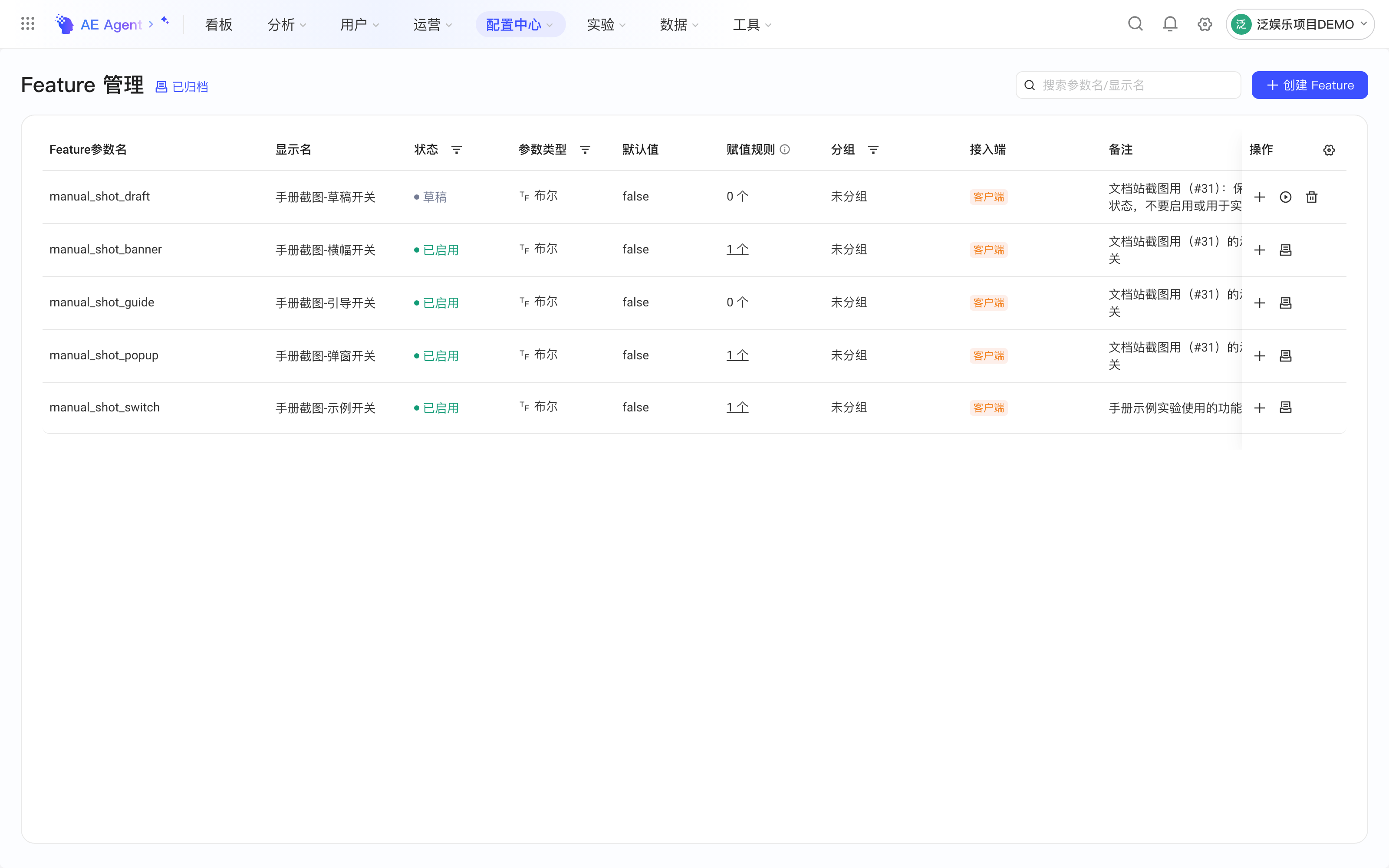Archive manual_shot_banner via archive icon
This screenshot has width=1389, height=868.
point(1286,250)
